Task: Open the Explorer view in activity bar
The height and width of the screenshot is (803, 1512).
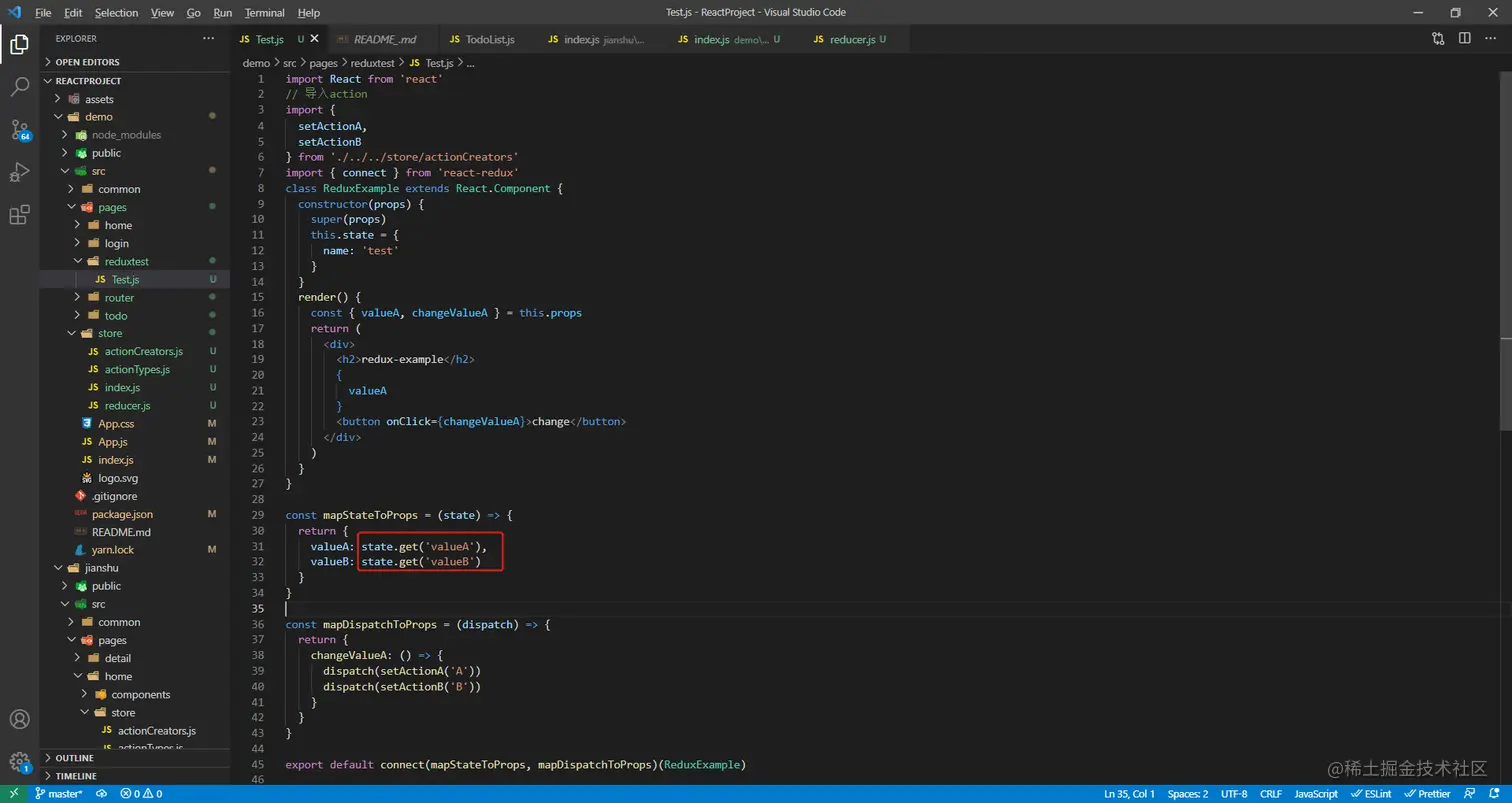Action: 19,44
